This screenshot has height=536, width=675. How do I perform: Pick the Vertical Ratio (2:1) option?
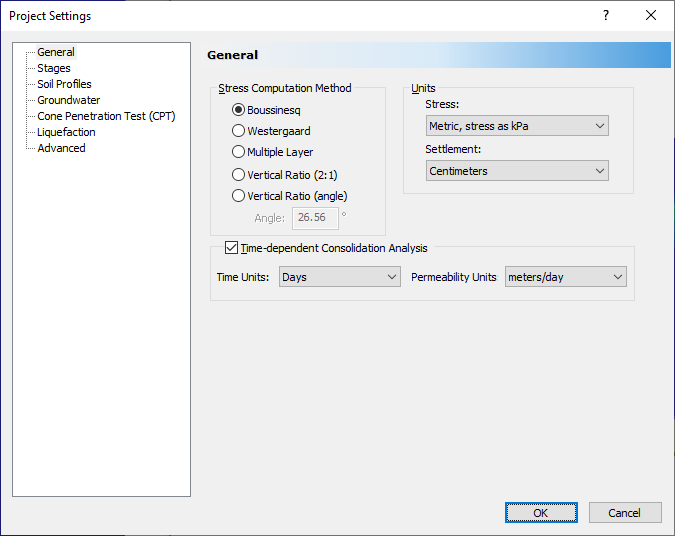tap(238, 174)
